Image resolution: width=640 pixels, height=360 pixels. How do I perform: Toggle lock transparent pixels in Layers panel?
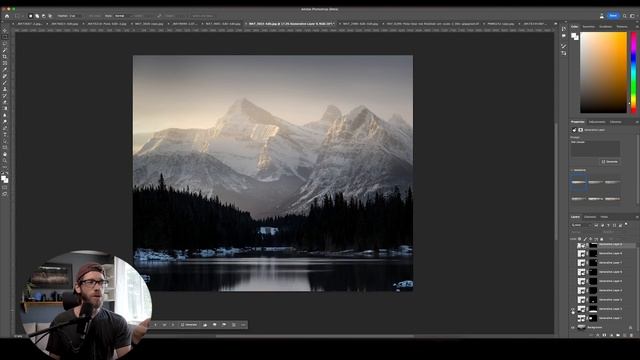pyautogui.click(x=579, y=239)
